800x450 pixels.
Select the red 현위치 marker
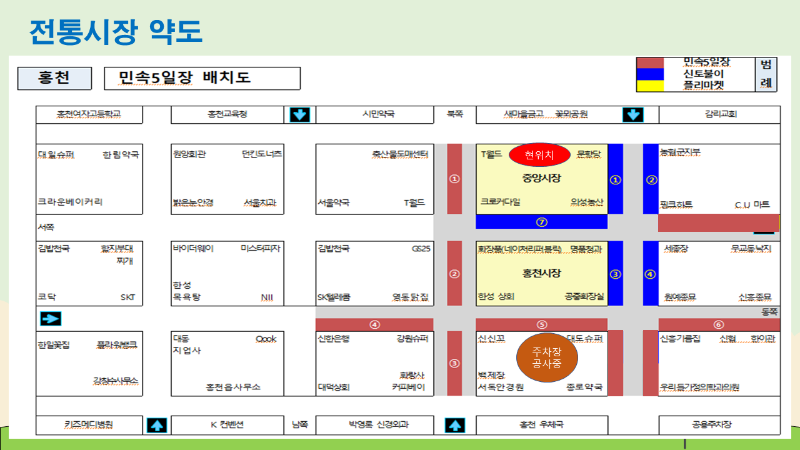point(539,155)
